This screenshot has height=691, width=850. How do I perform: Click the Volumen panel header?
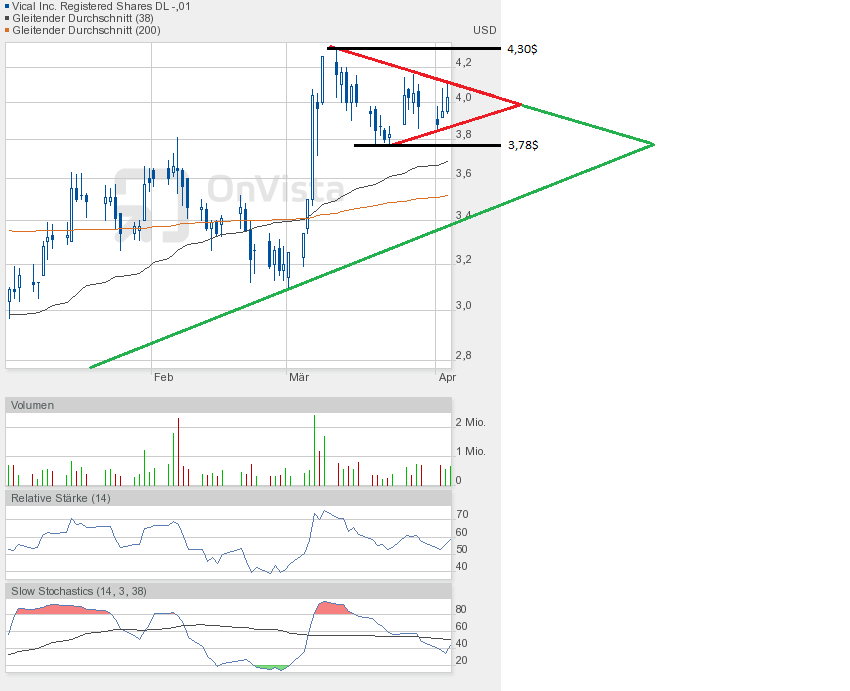coord(228,405)
